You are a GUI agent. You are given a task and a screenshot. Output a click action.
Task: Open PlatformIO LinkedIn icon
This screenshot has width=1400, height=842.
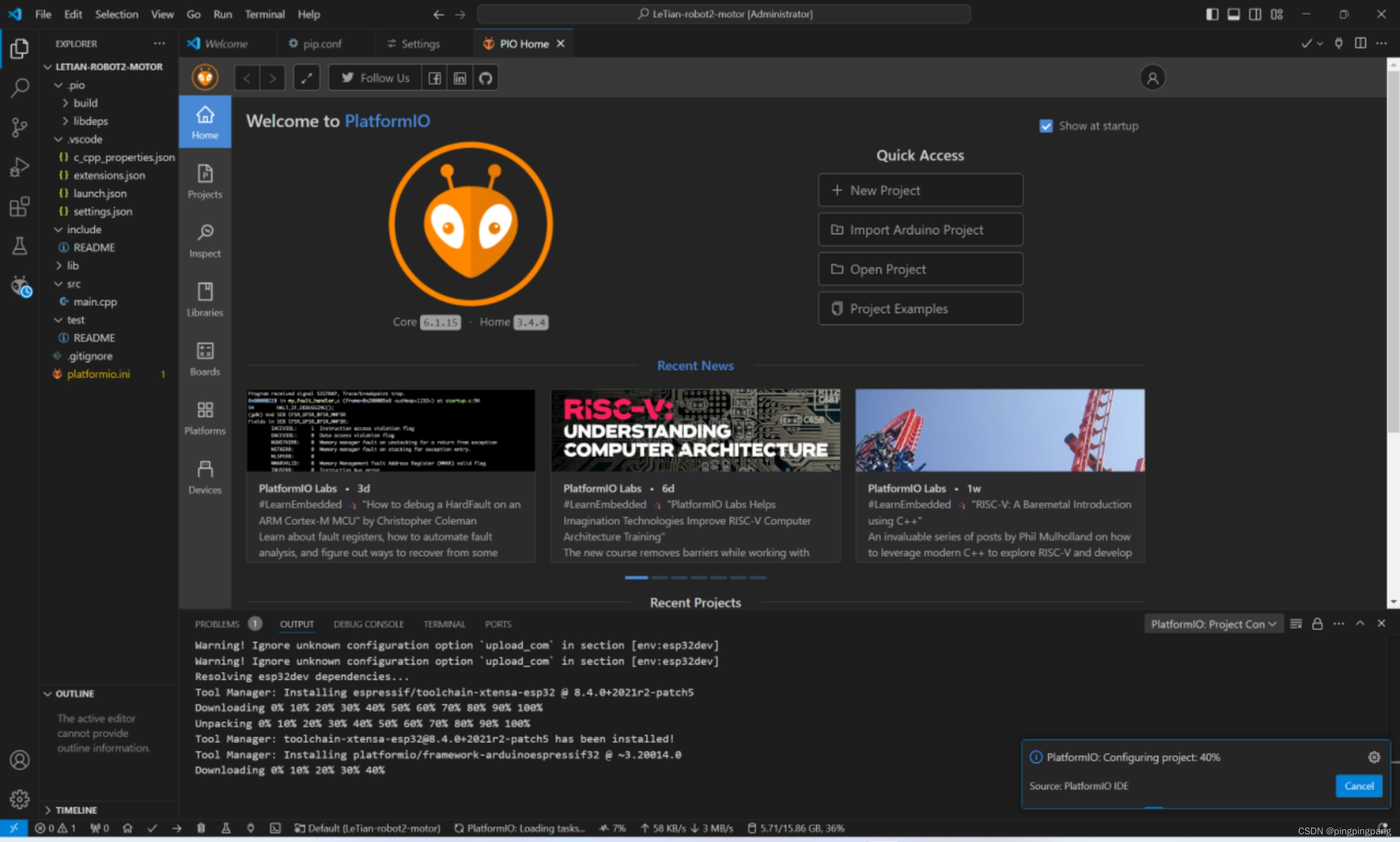460,78
